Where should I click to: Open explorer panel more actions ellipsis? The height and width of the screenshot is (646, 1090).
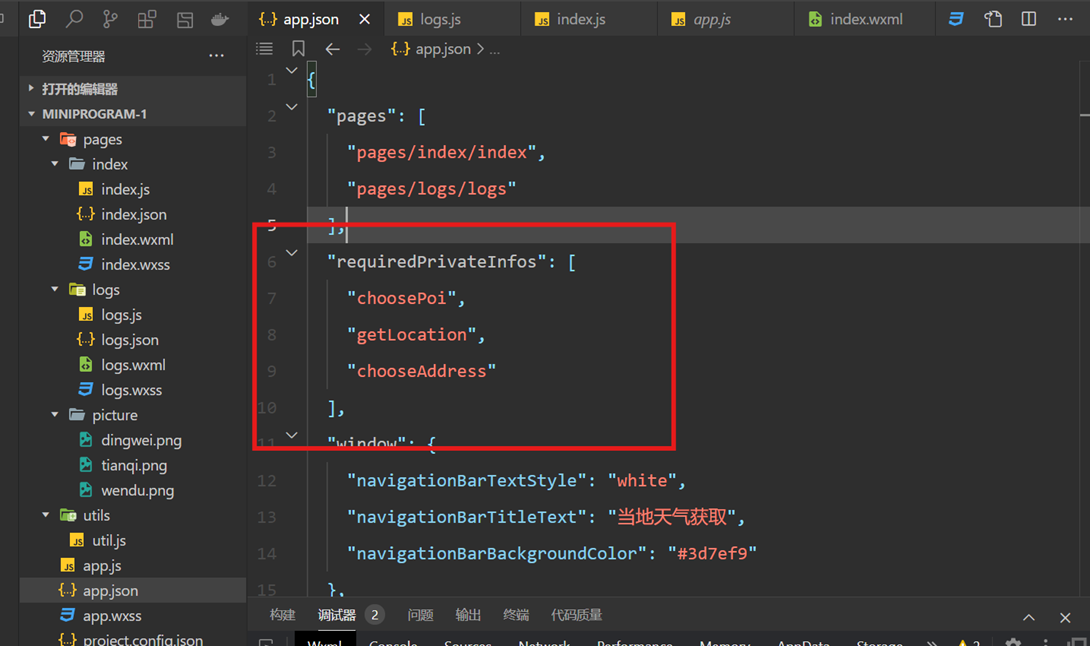(216, 56)
